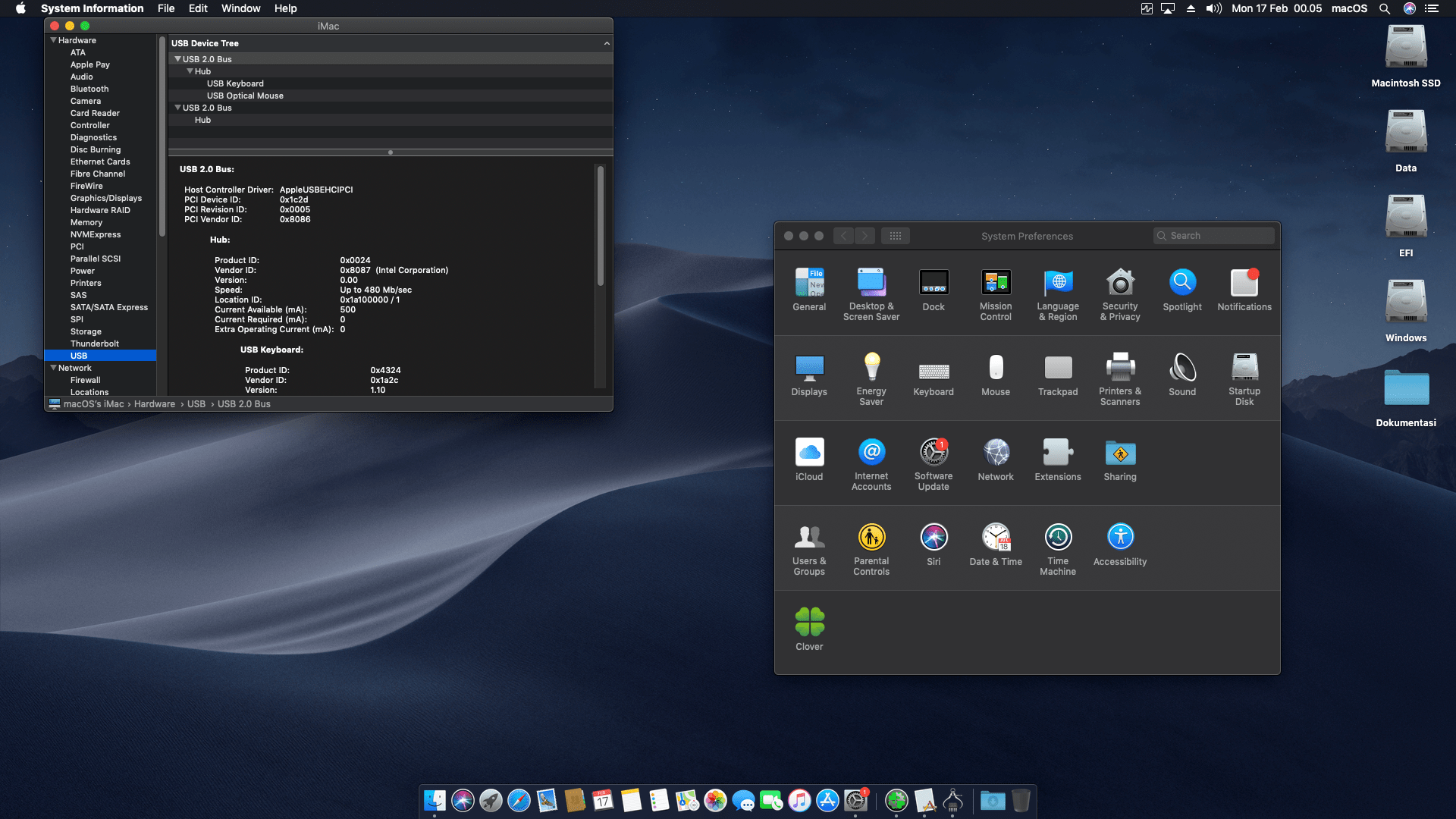Click Hardware in path bar

click(x=155, y=404)
